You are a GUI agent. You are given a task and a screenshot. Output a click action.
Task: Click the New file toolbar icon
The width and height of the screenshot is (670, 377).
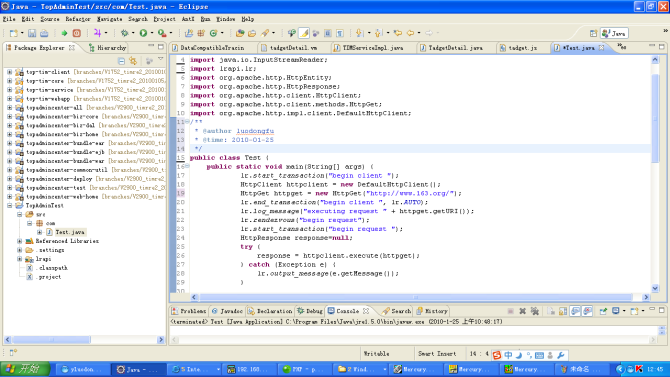tap(14, 33)
